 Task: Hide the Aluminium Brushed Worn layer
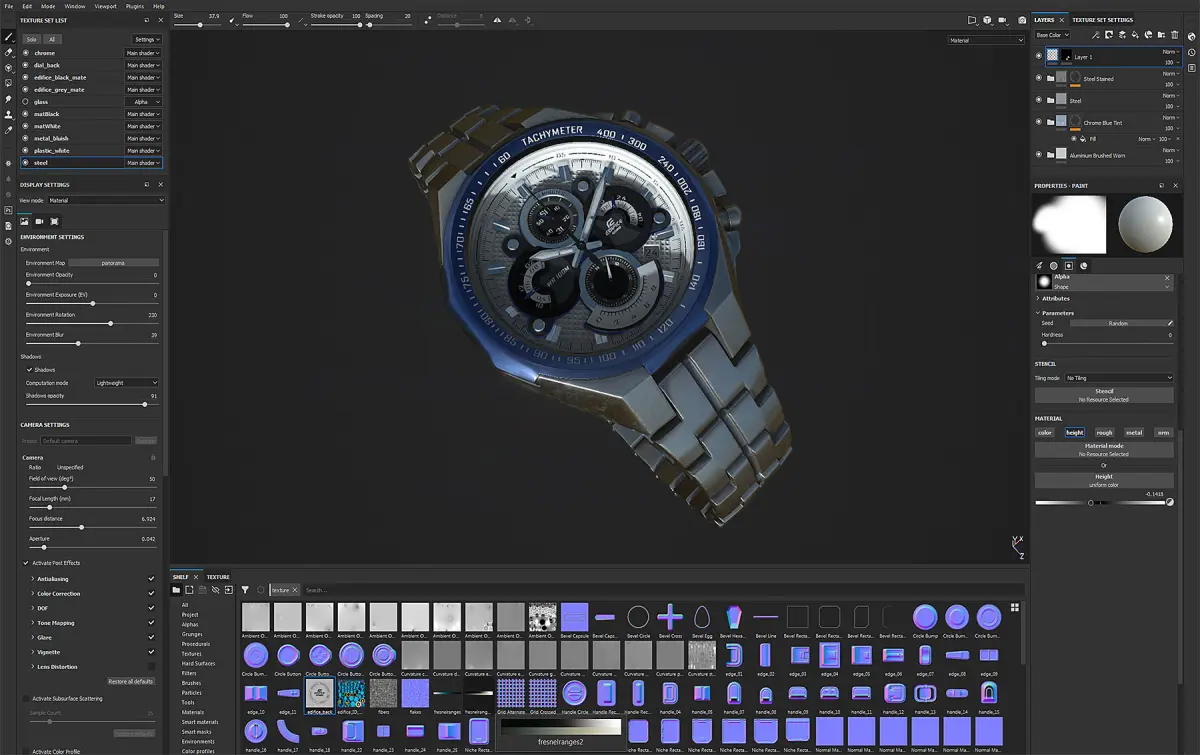pos(1039,155)
